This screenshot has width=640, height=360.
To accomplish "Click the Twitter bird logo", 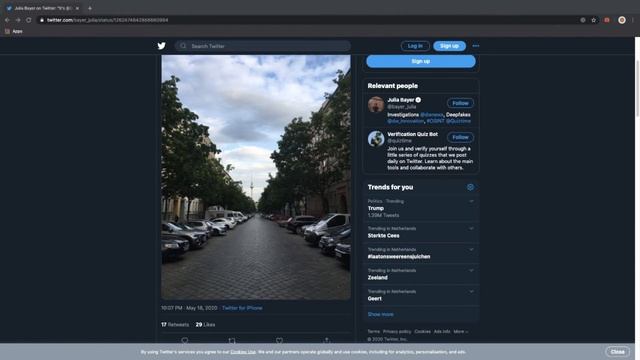I will (x=162, y=46).
